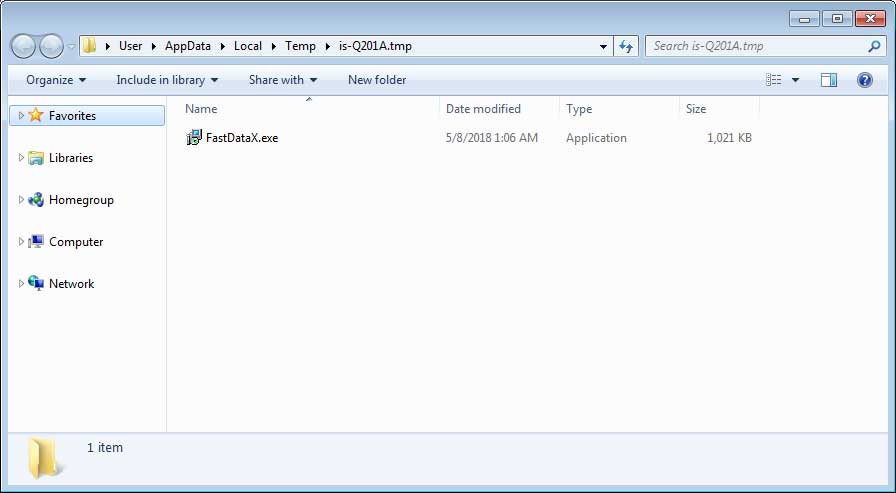
Task: Click the search is-Q201A.tmp input field
Action: pyautogui.click(x=755, y=46)
